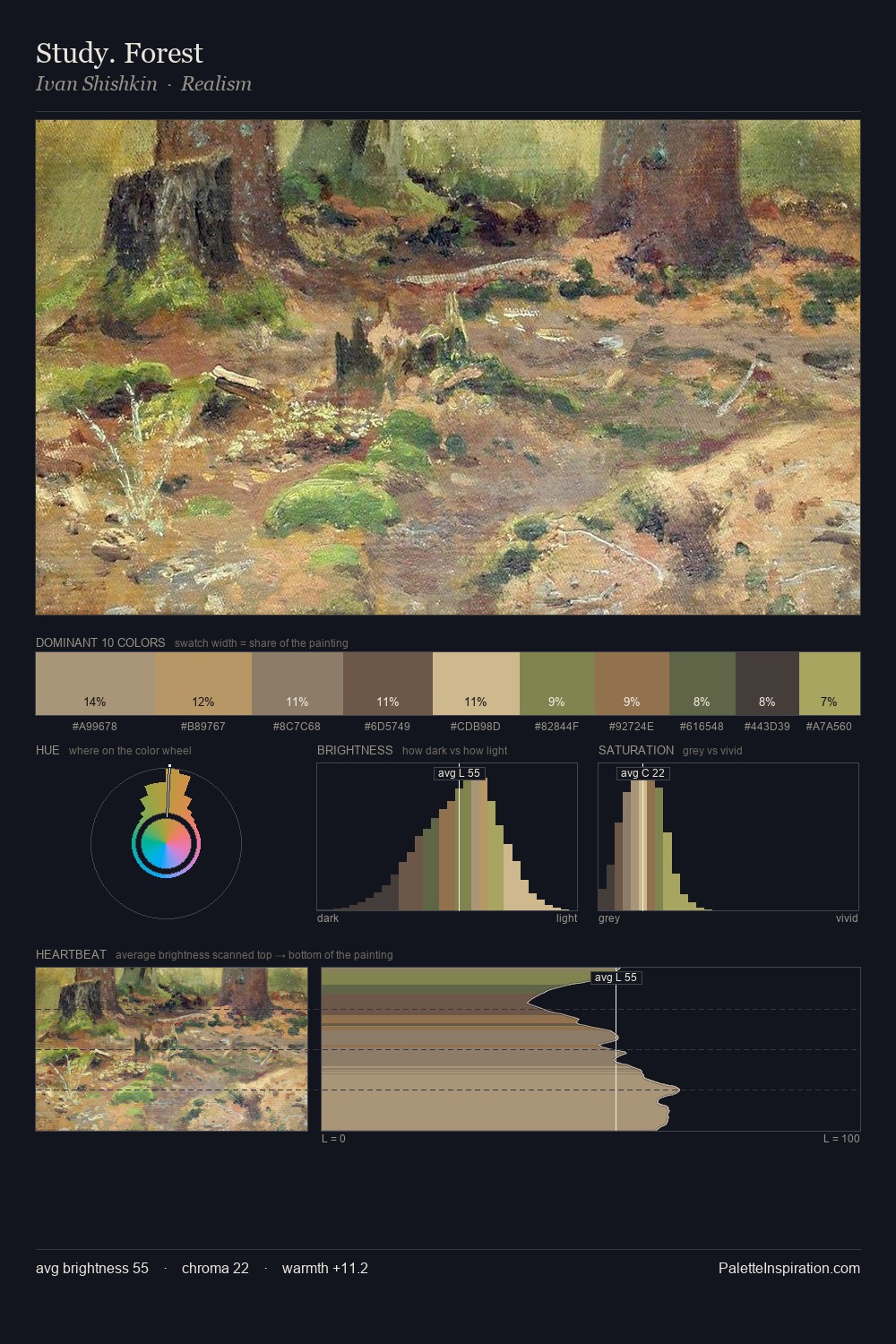Click 'swatch width = share of the painting' caption
The image size is (896, 1344).
coord(262,642)
